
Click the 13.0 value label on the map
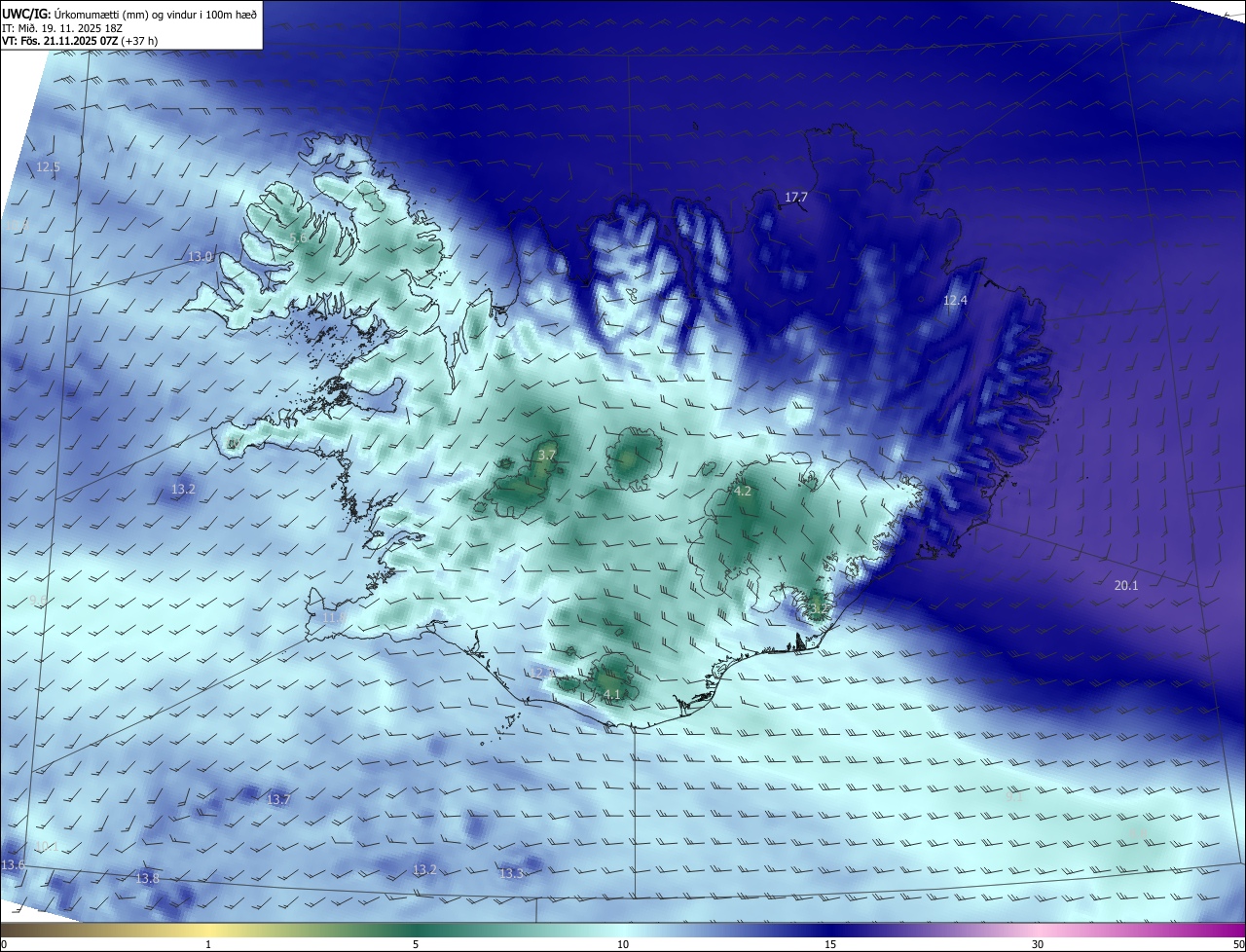coord(200,256)
